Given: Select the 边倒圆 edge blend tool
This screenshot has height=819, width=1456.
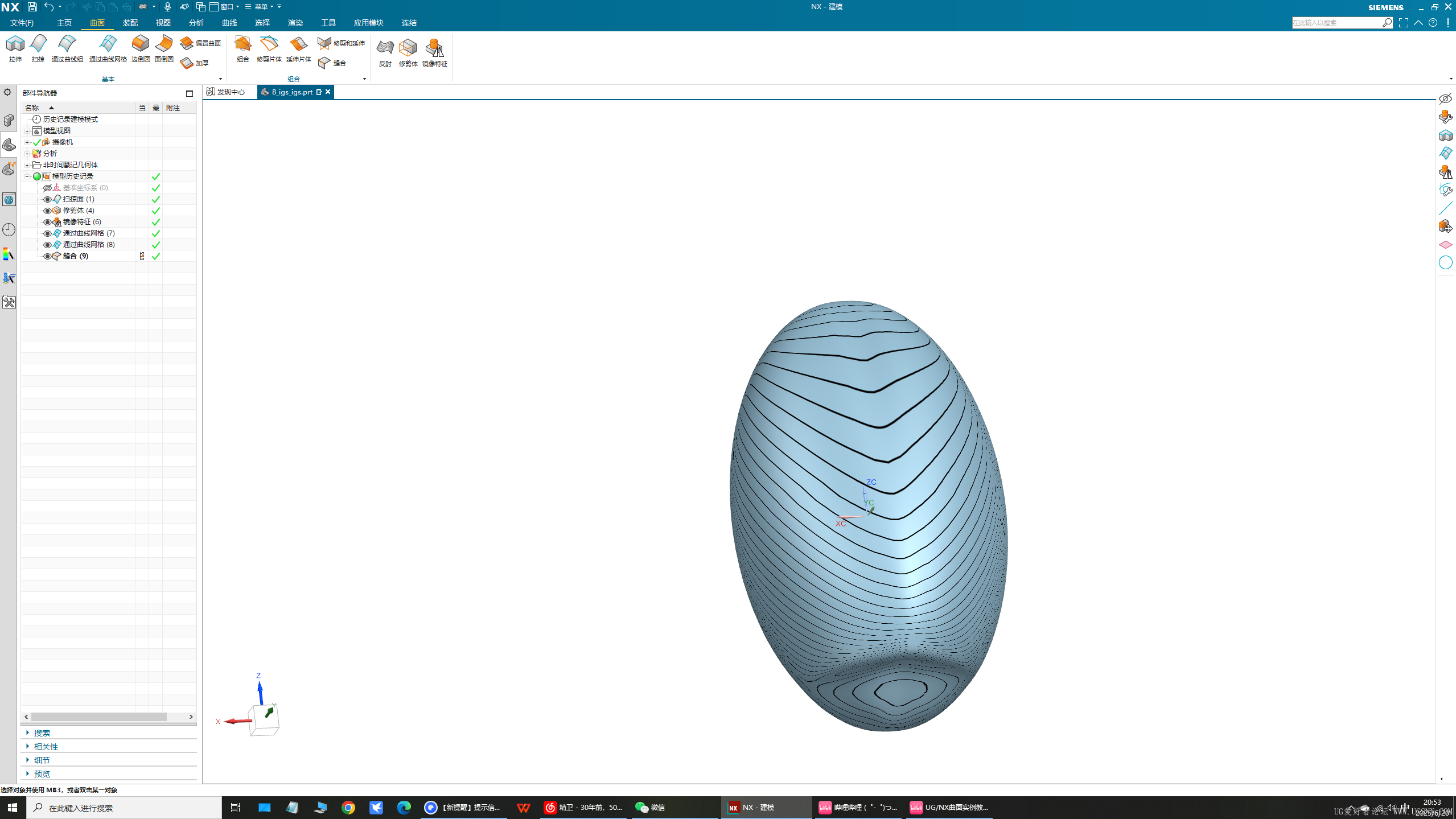Looking at the screenshot, I should pos(141,49).
